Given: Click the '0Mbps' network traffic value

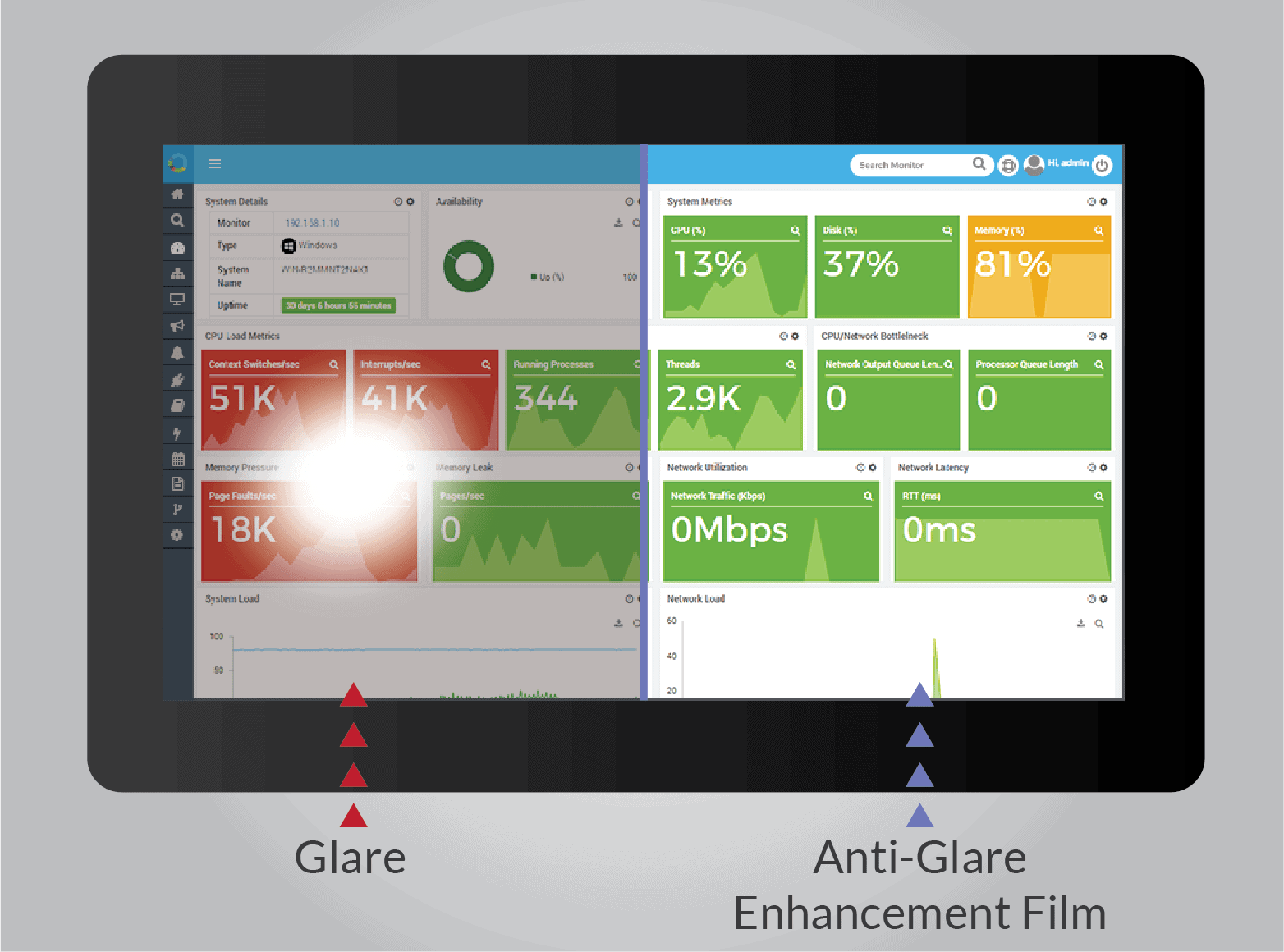Looking at the screenshot, I should pos(729,530).
